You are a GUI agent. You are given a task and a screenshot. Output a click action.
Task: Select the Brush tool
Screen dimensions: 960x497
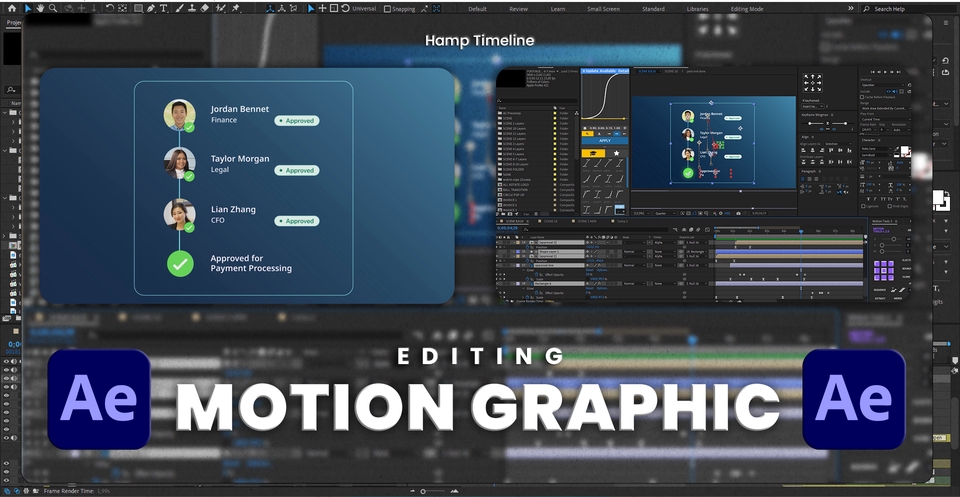pos(179,9)
